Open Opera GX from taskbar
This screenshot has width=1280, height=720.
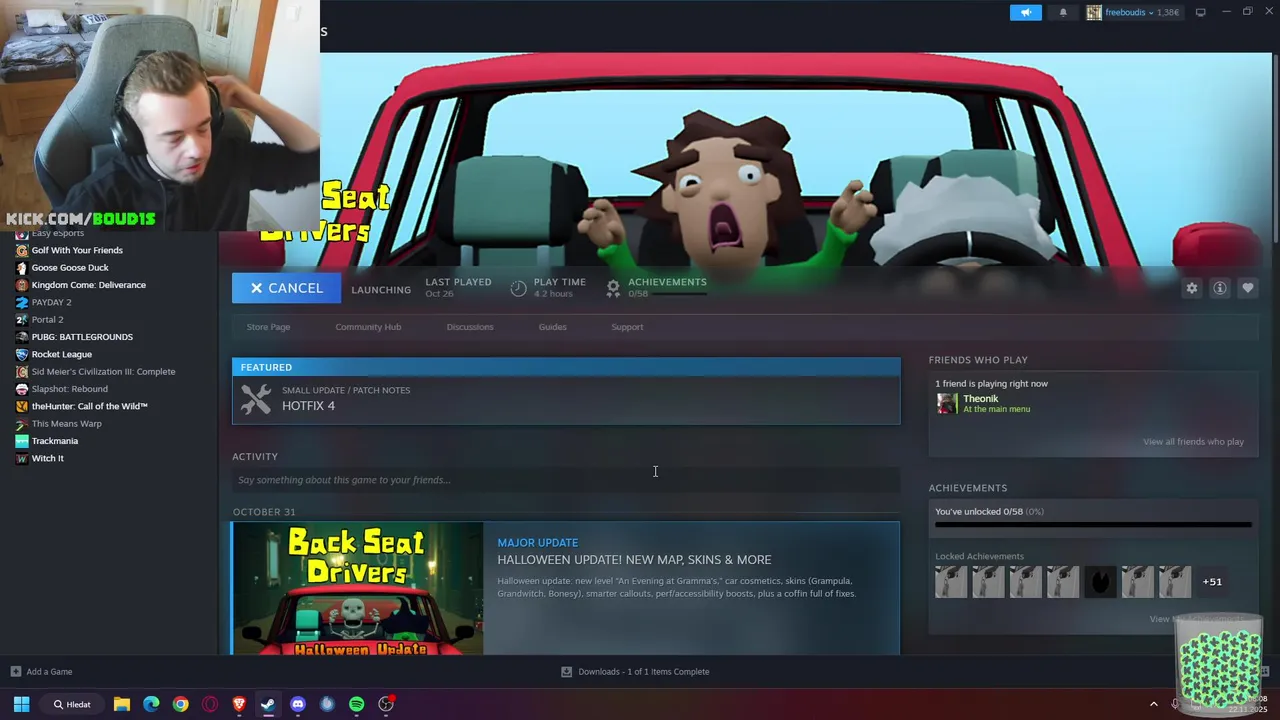coord(210,704)
